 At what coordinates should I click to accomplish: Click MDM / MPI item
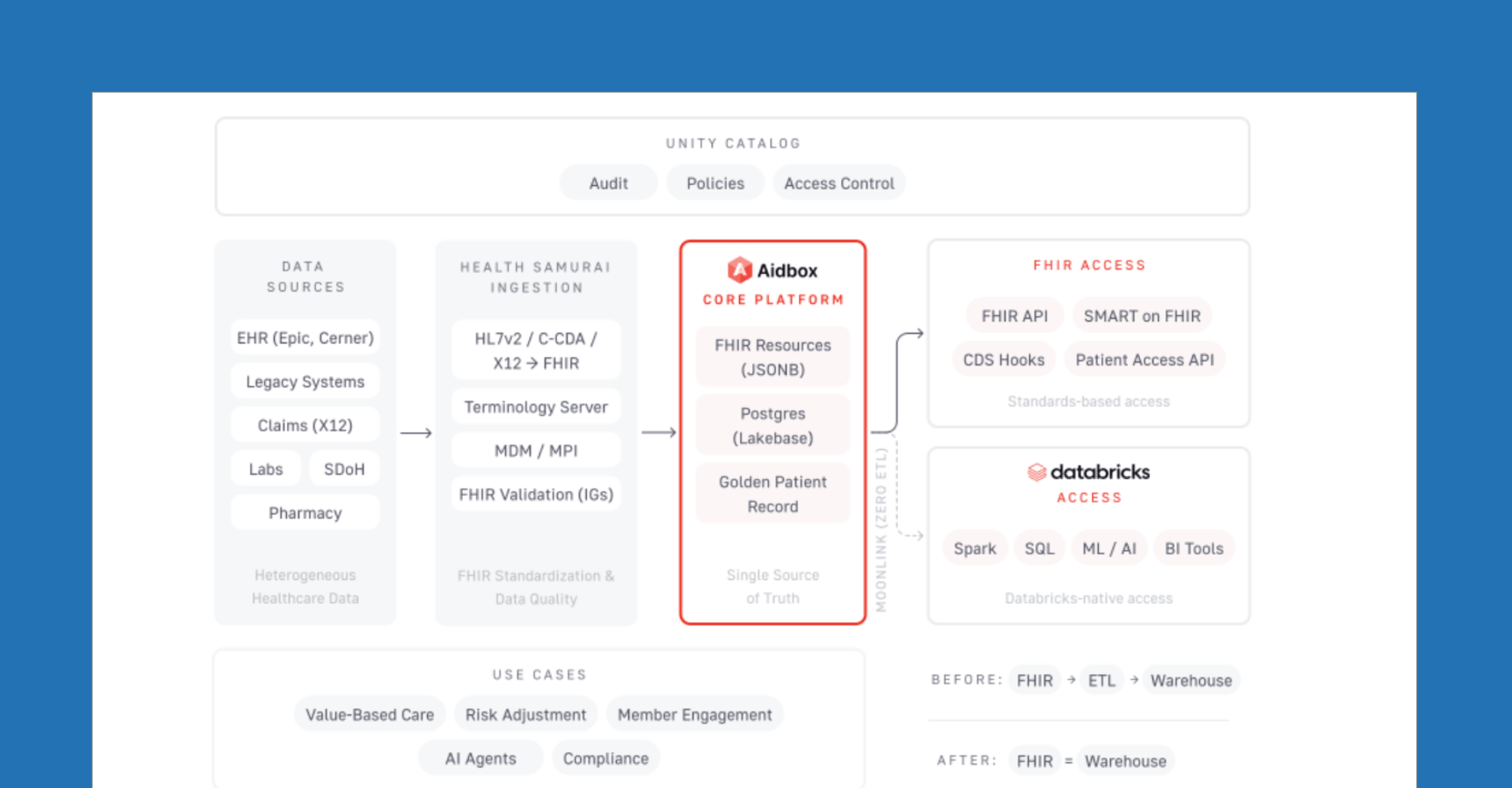[x=536, y=450]
